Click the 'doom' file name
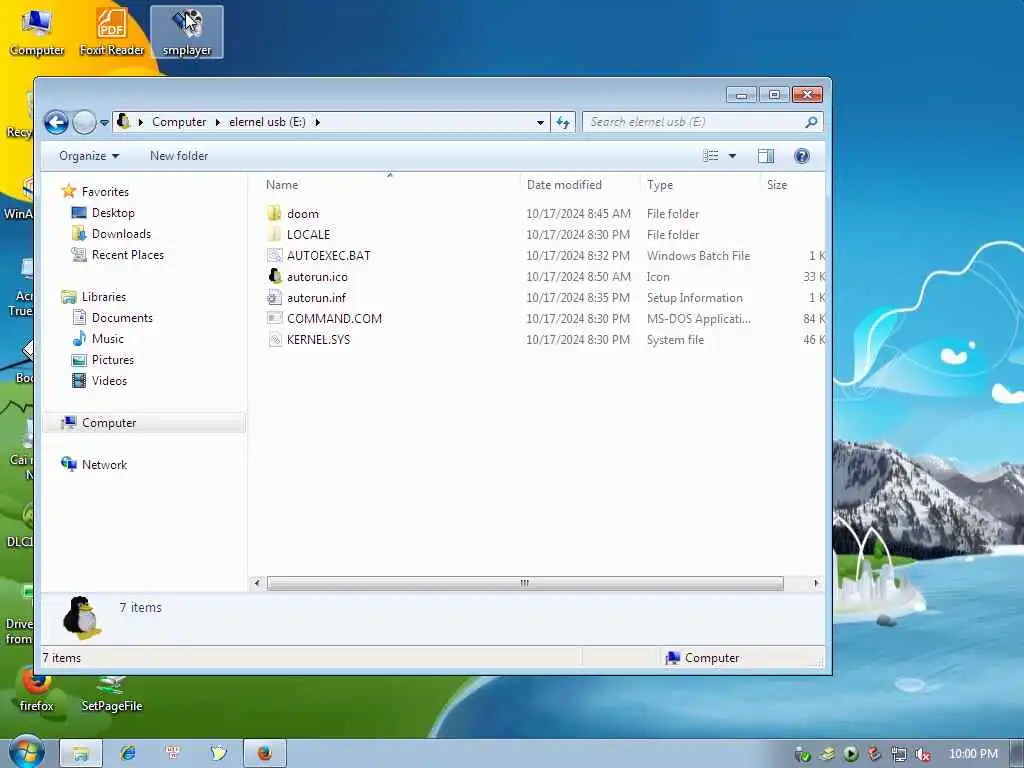Viewport: 1024px width, 768px height. click(x=303, y=214)
